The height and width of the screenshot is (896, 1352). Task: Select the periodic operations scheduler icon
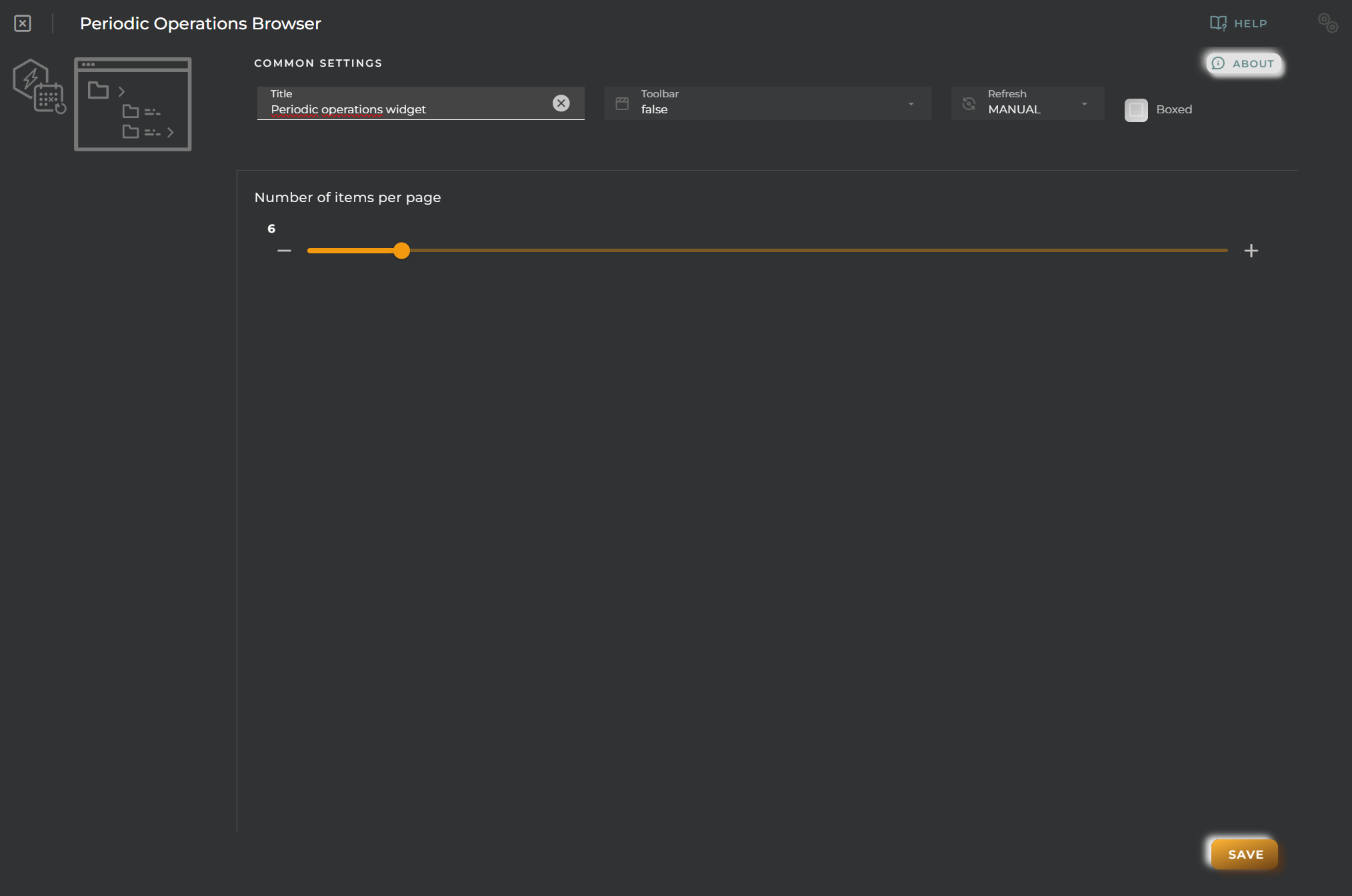click(39, 87)
